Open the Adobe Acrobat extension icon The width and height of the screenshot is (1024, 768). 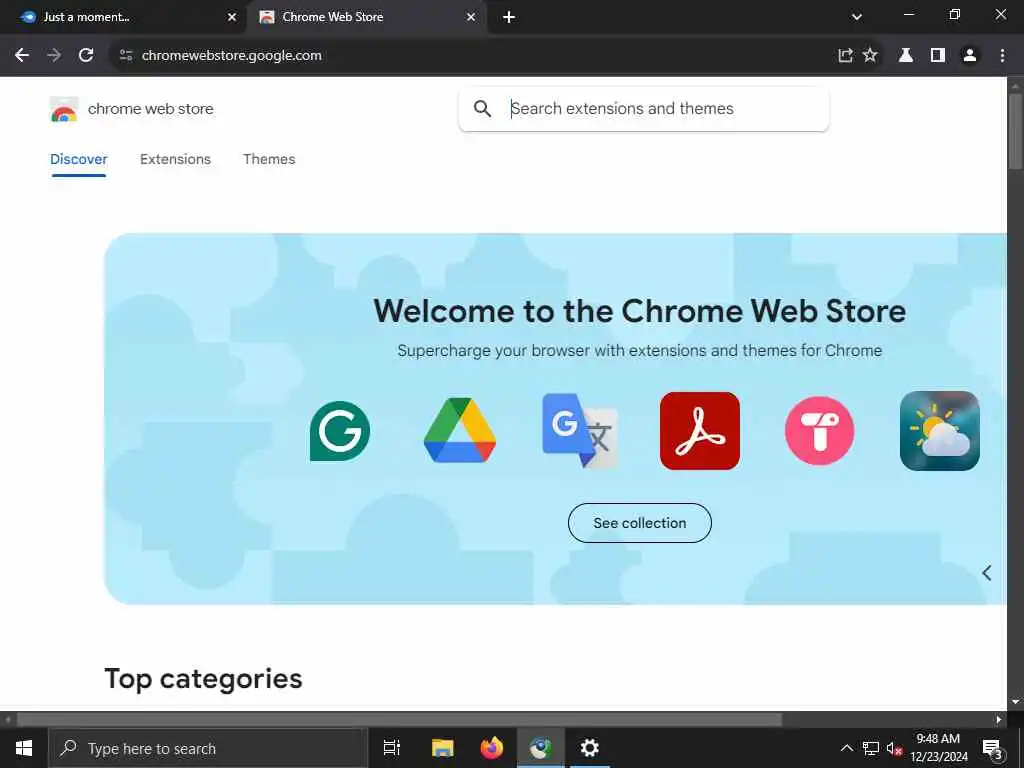tap(699, 431)
